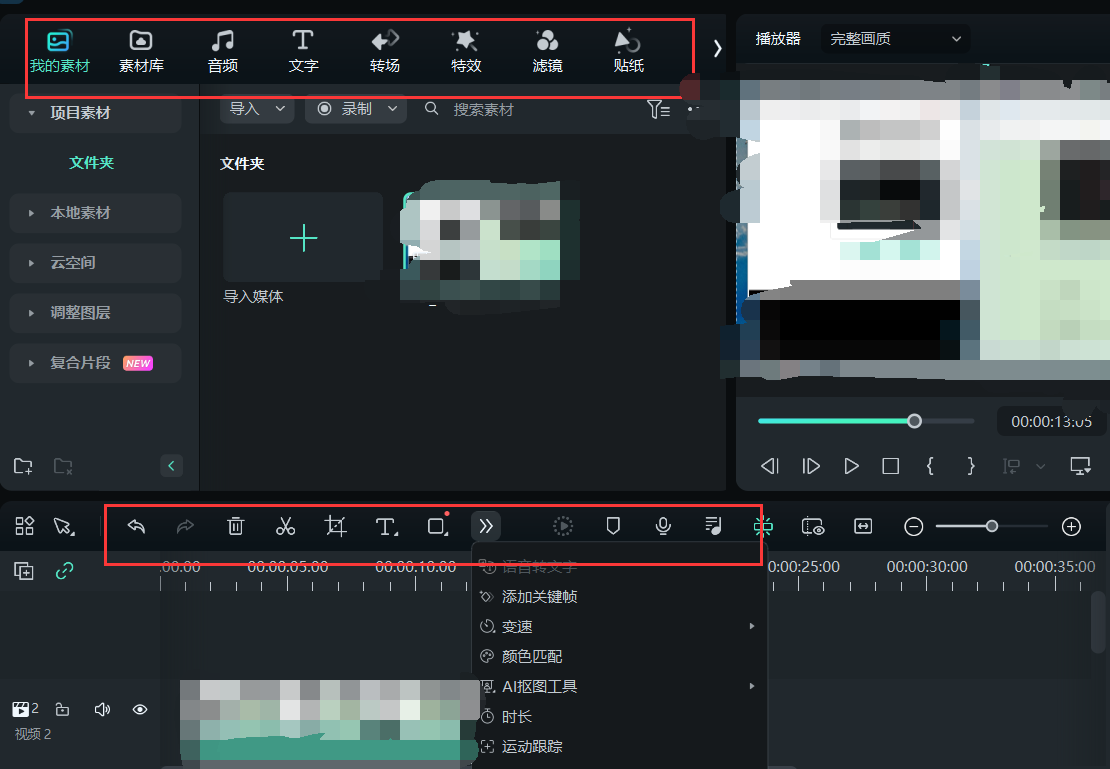
Task: Click the delete clip trash icon
Action: [236, 526]
